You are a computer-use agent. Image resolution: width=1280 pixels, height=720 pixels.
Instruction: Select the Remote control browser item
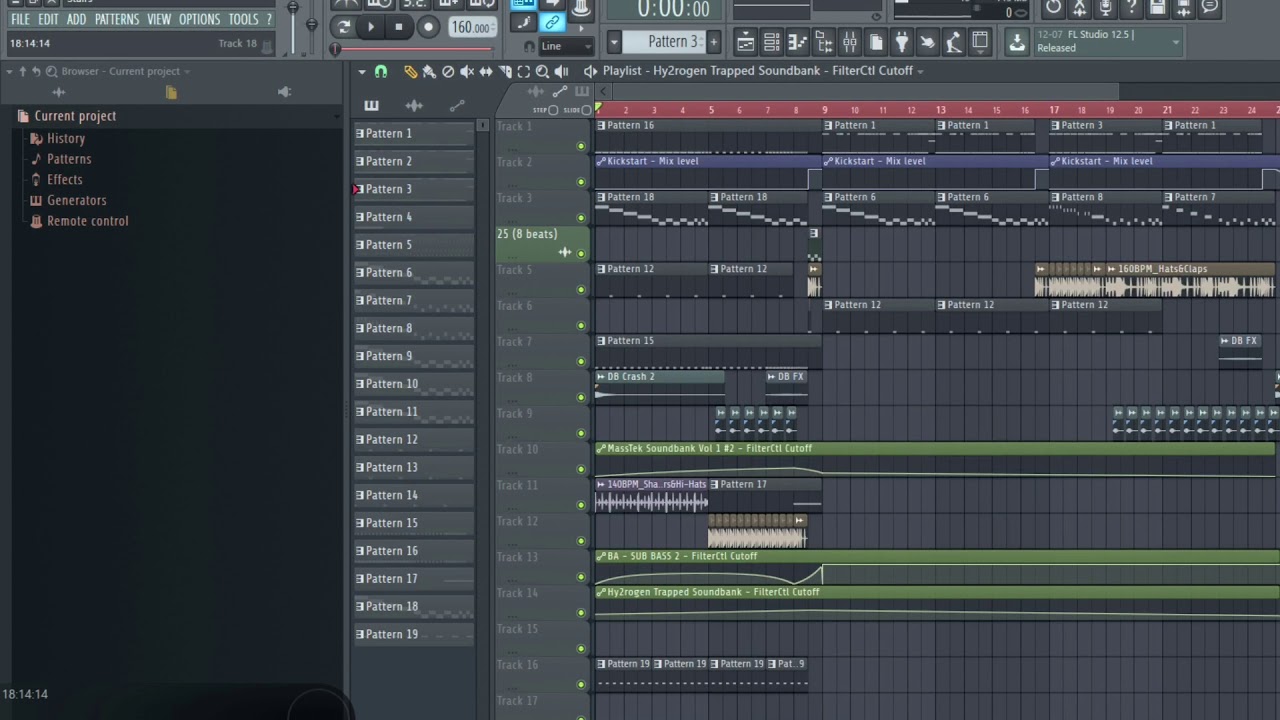[x=87, y=221]
